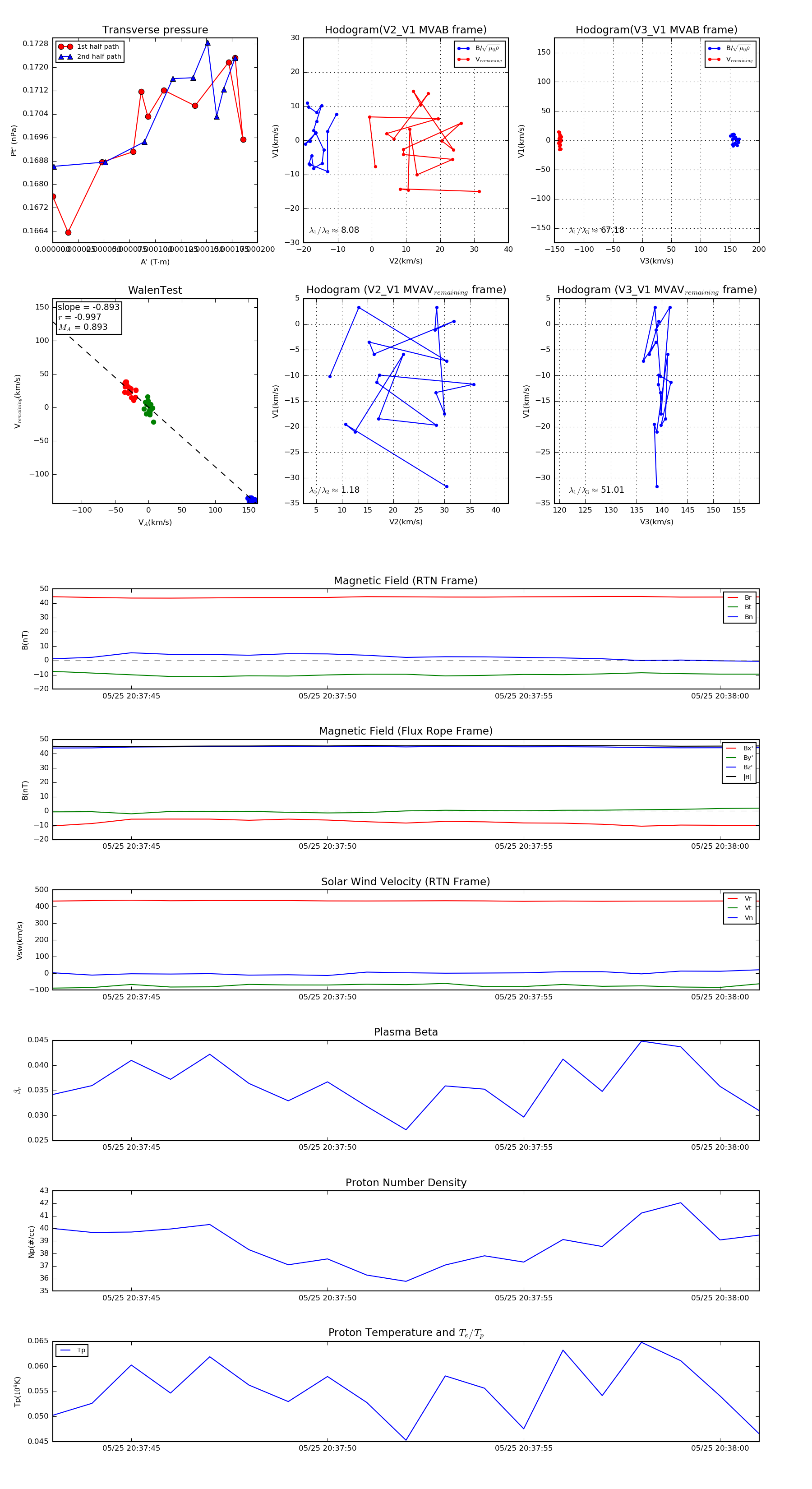Click the 'WalenTest' plot title
The image size is (812, 1489).
(155, 290)
